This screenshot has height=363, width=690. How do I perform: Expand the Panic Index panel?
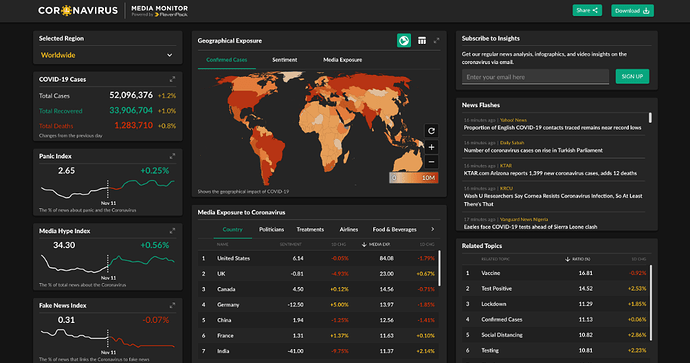(172, 156)
